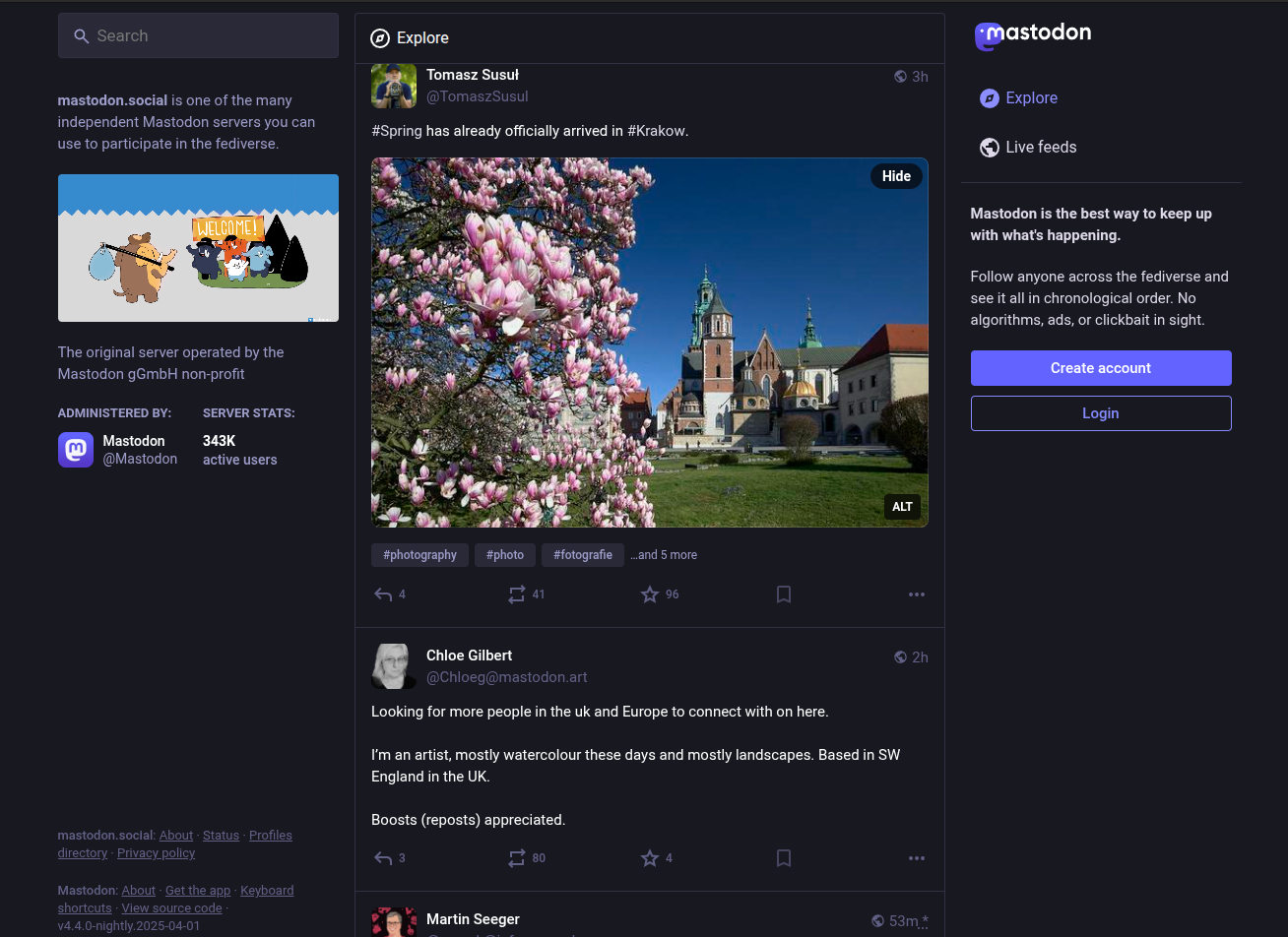Image resolution: width=1288 pixels, height=937 pixels.
Task: Open the Explore navigation item
Action: click(1018, 98)
